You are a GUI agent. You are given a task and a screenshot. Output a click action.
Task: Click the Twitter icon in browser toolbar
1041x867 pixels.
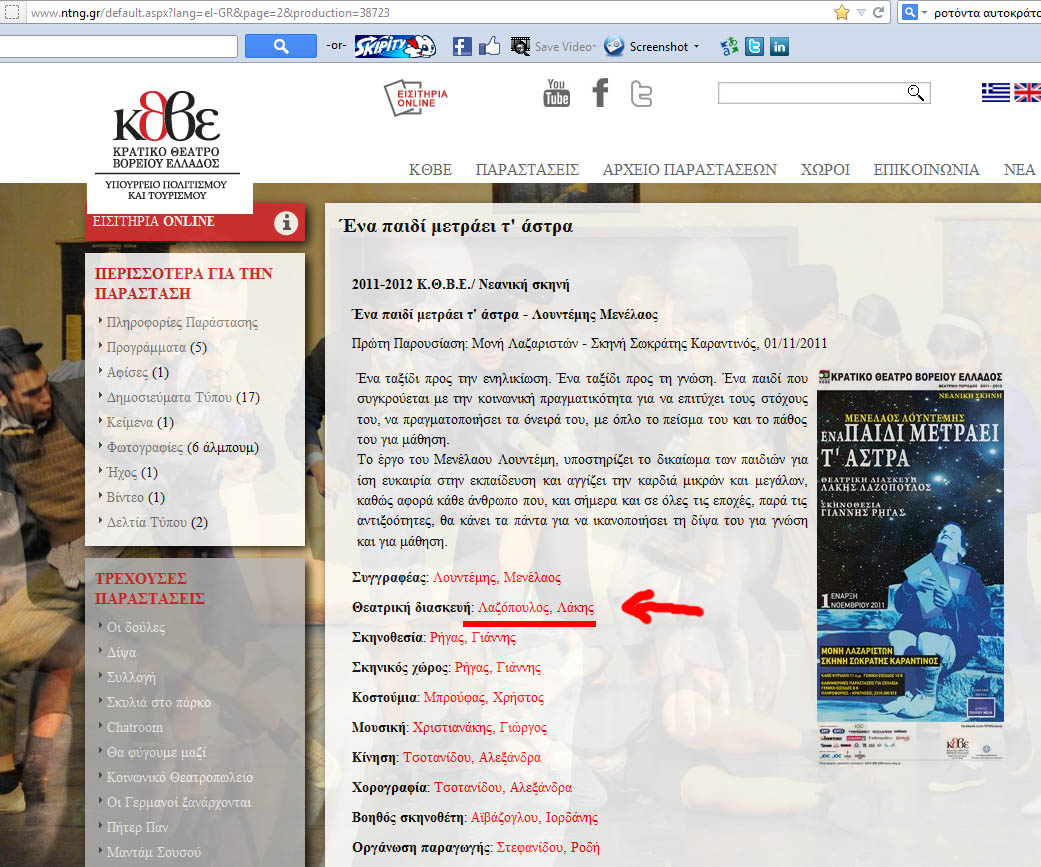(754, 46)
